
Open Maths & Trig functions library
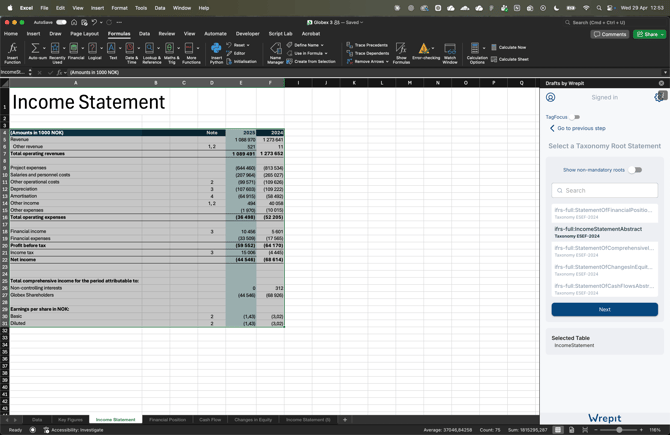click(171, 53)
